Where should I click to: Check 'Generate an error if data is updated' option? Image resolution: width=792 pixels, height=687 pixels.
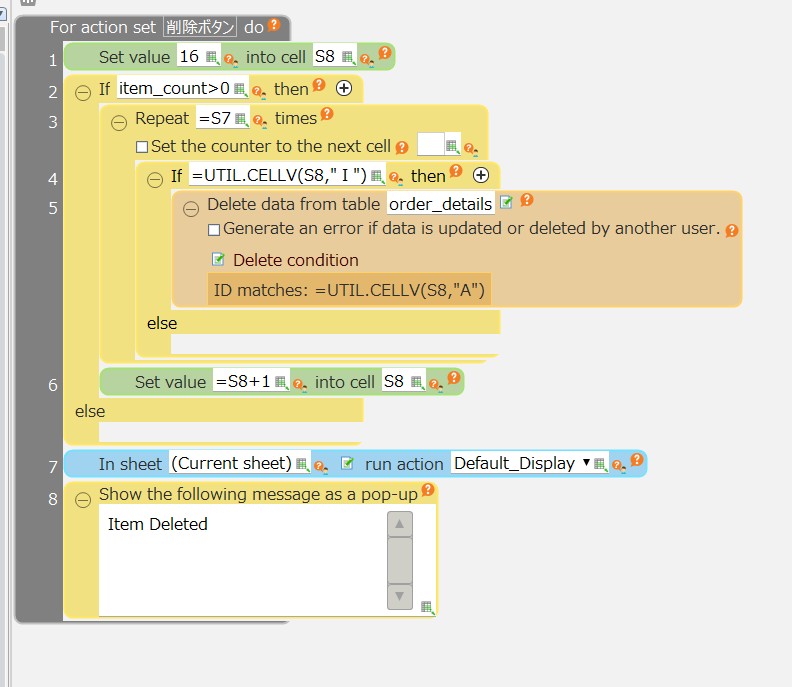click(214, 229)
